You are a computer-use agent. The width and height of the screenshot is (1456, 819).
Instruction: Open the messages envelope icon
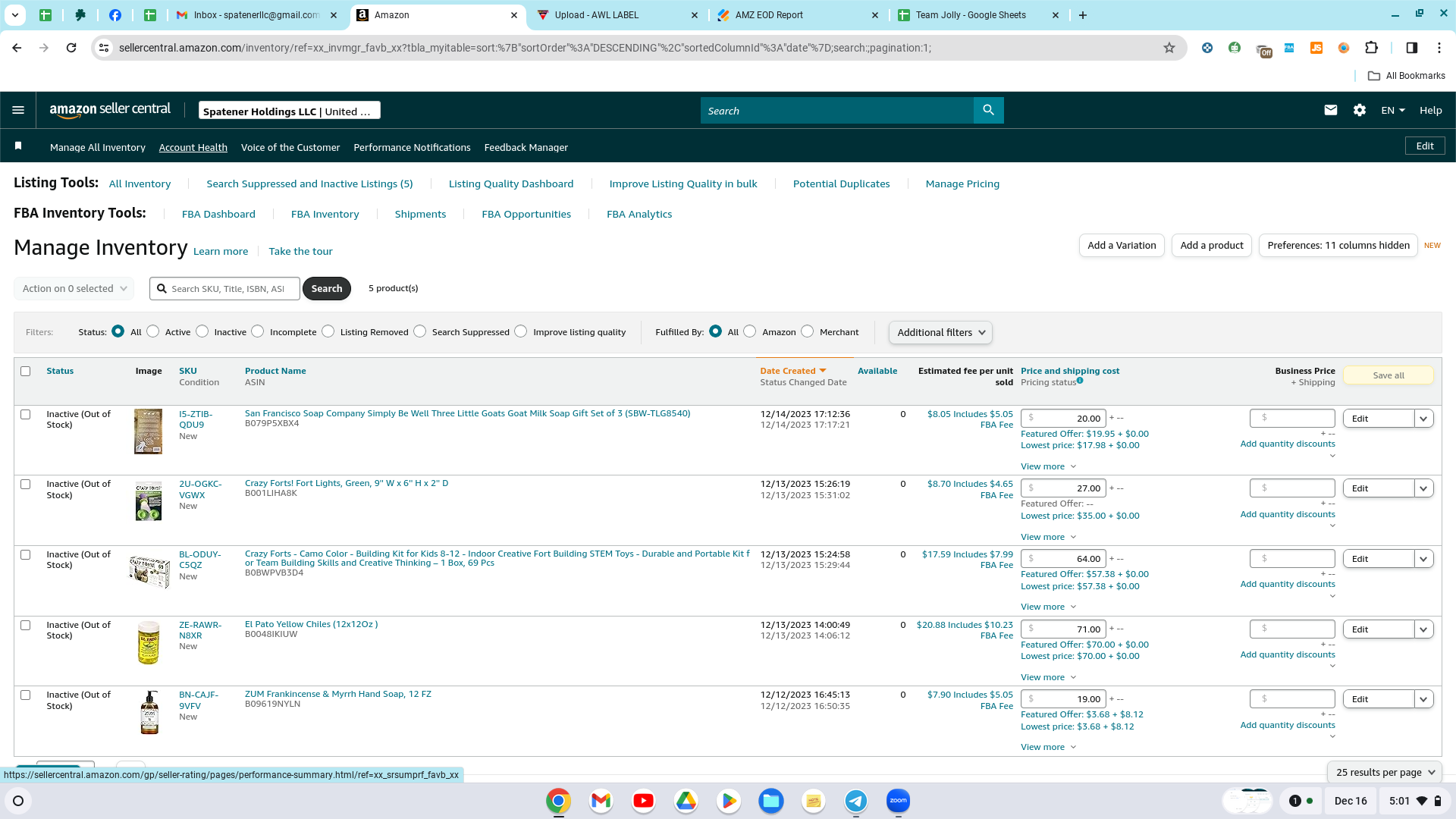click(1330, 110)
